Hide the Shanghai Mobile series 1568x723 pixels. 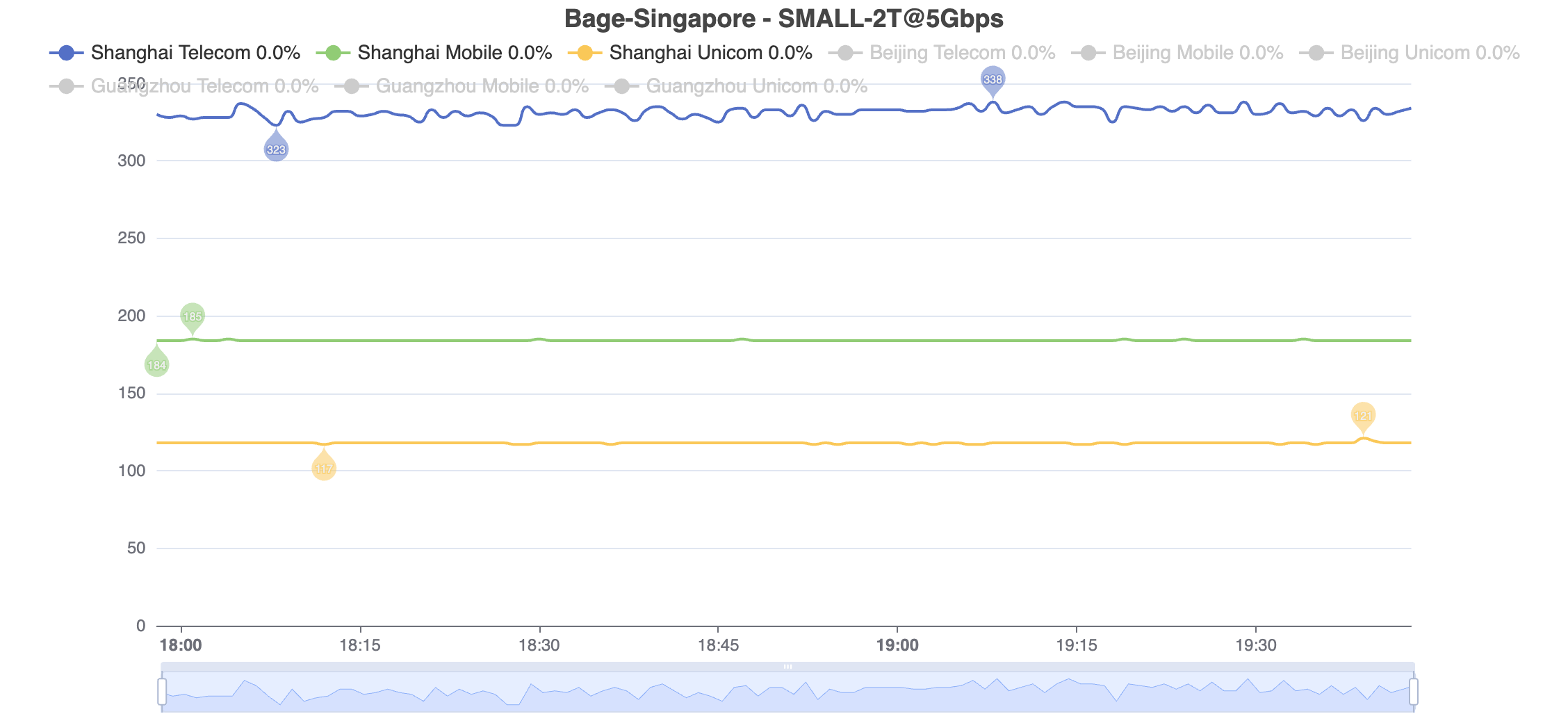click(433, 53)
